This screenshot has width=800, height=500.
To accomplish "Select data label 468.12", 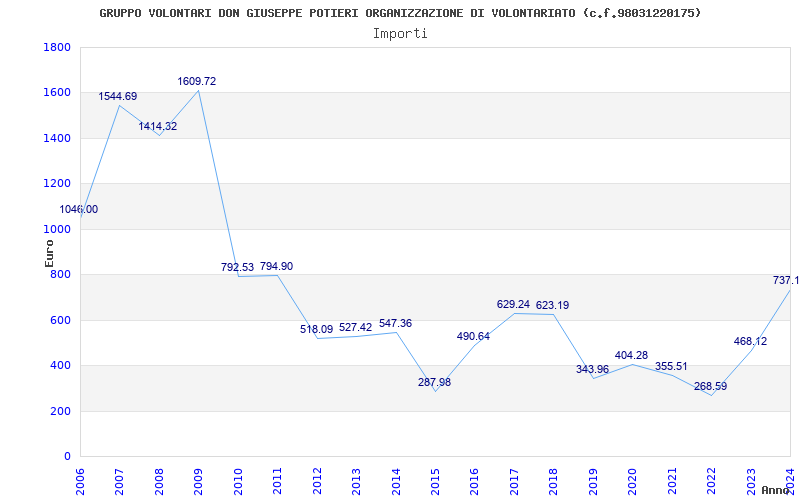I will 750,341.
